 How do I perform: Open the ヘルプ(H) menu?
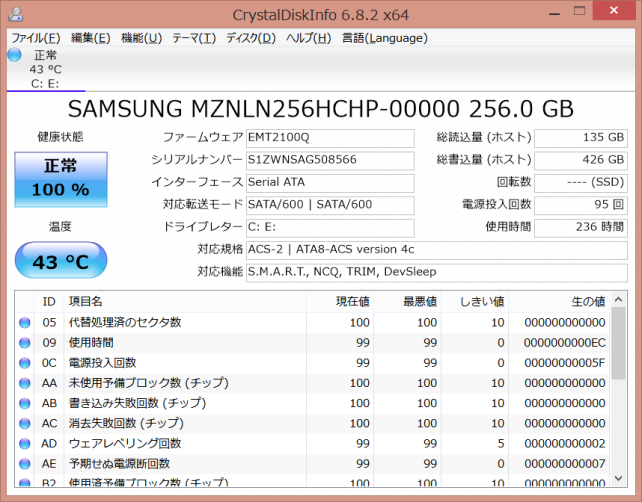point(309,38)
